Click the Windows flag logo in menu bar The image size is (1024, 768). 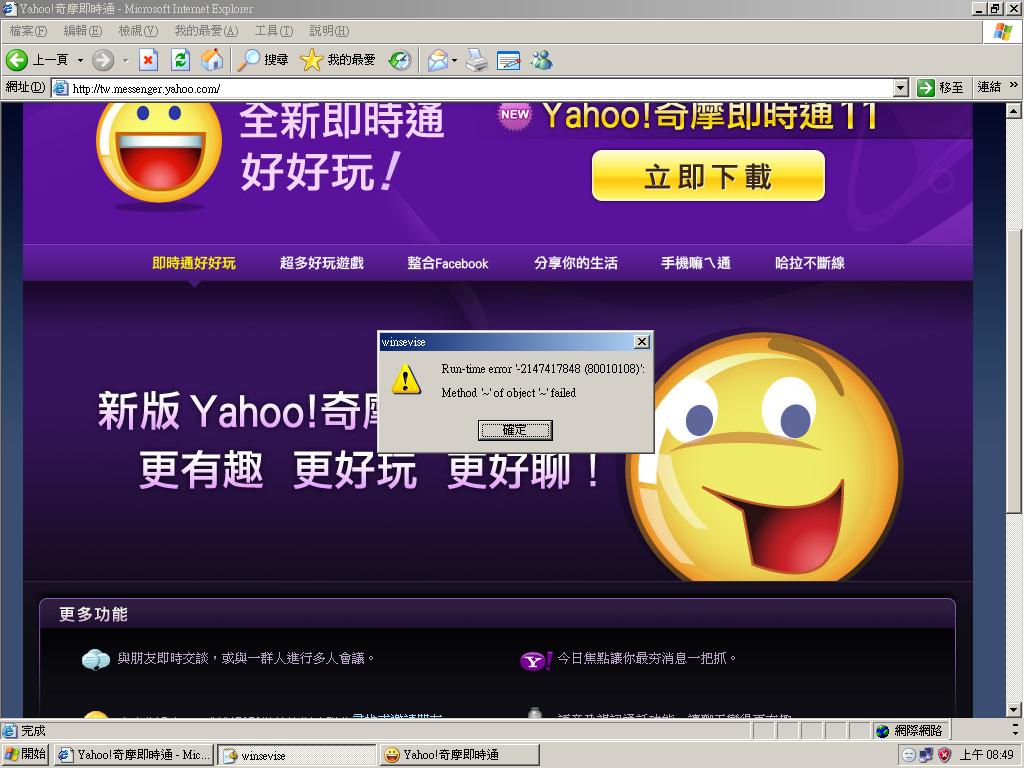1002,31
